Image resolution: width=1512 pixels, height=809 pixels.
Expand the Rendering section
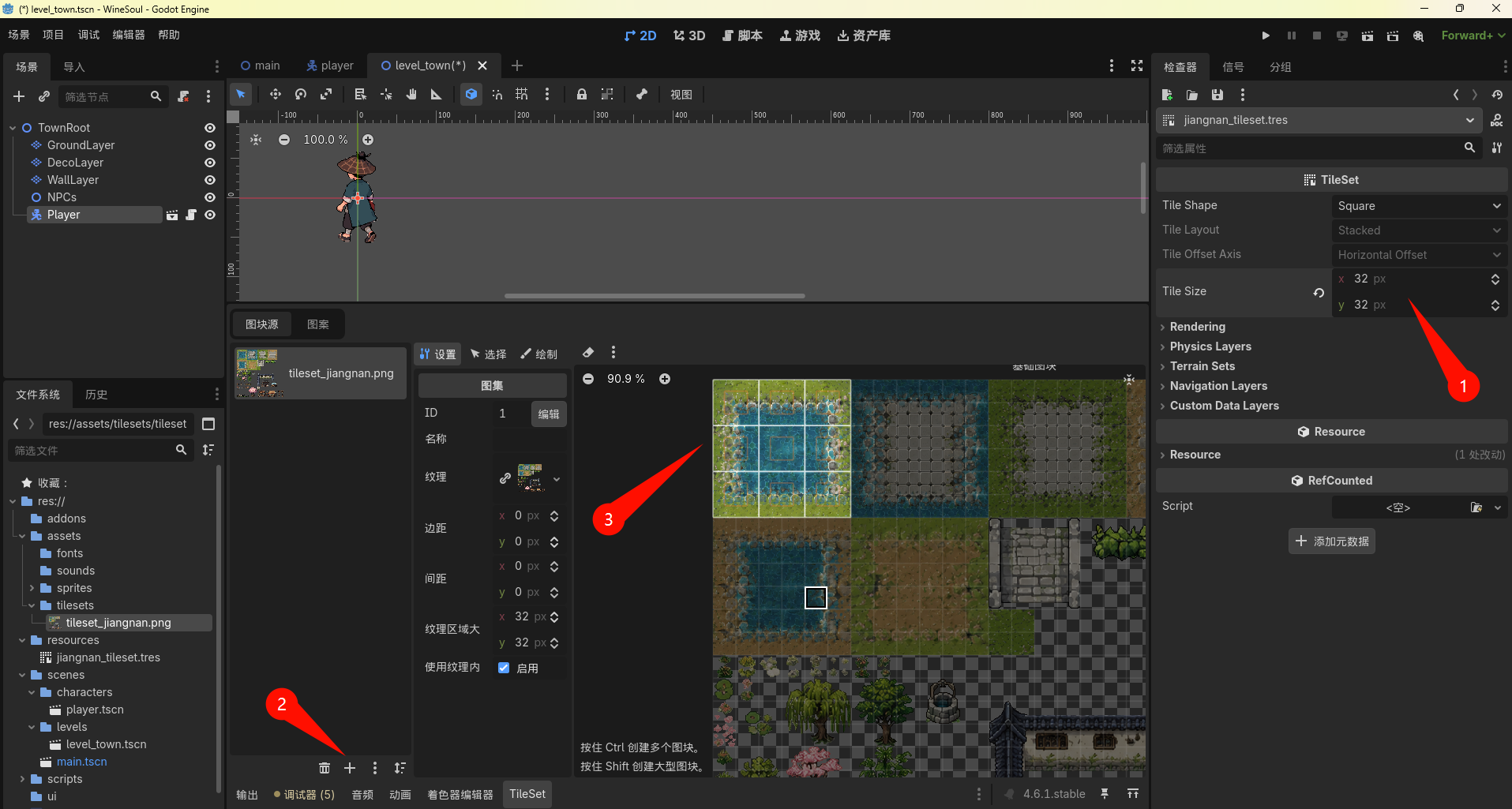(1197, 327)
